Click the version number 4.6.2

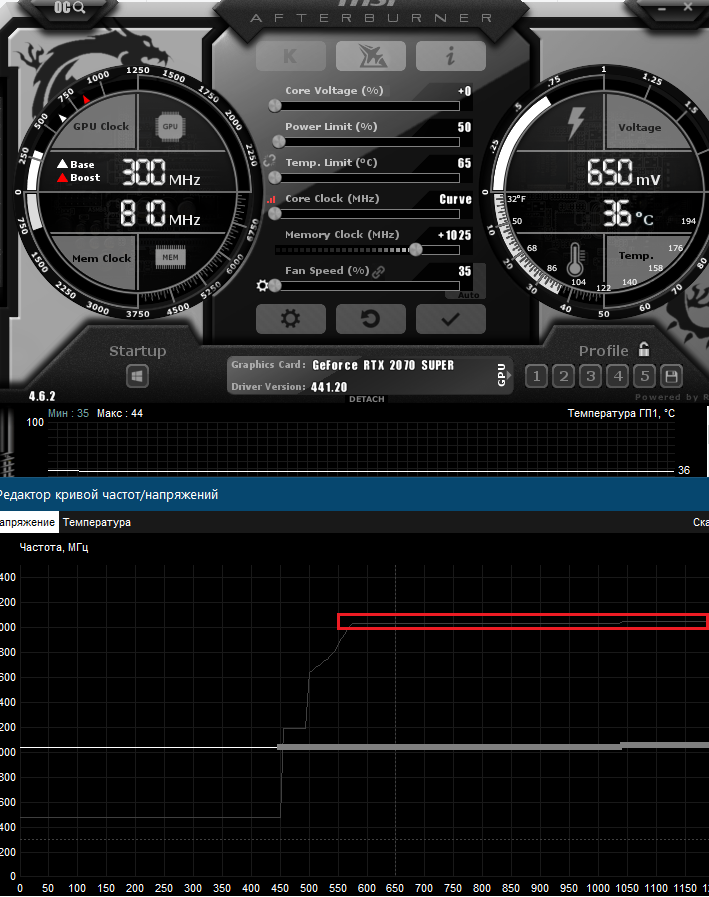42,396
